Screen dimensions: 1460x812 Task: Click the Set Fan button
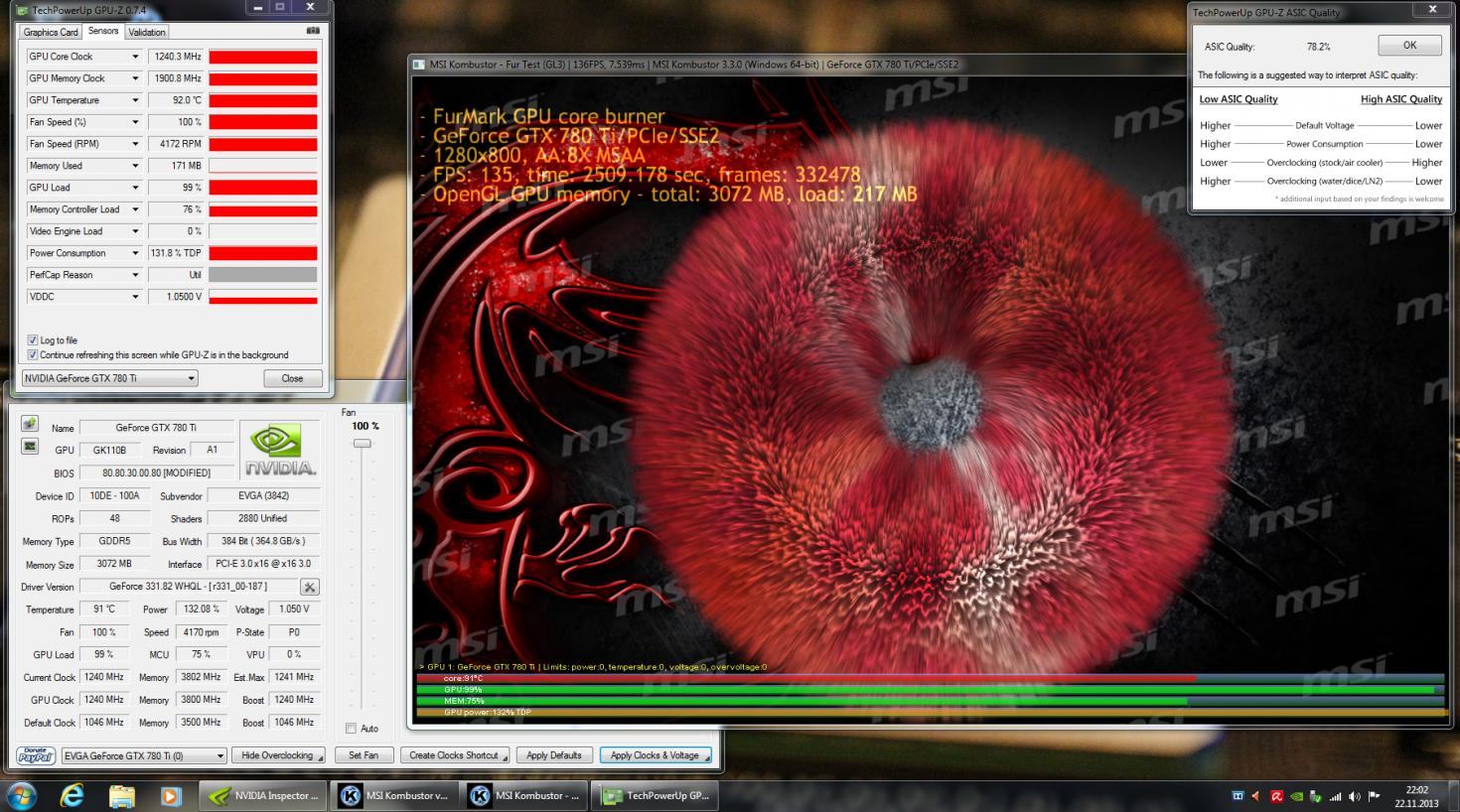click(x=364, y=755)
